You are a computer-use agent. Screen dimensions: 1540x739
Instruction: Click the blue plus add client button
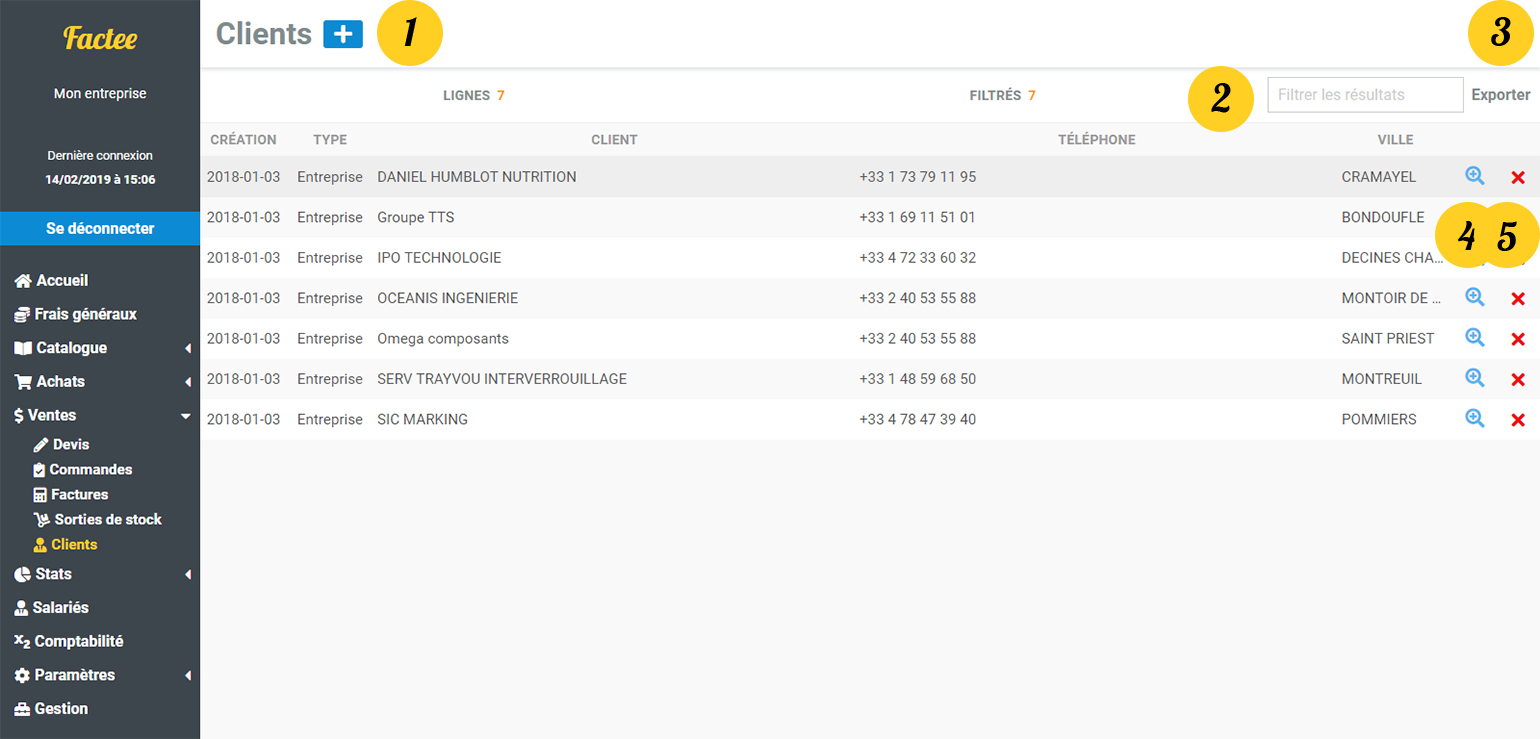pyautogui.click(x=342, y=34)
